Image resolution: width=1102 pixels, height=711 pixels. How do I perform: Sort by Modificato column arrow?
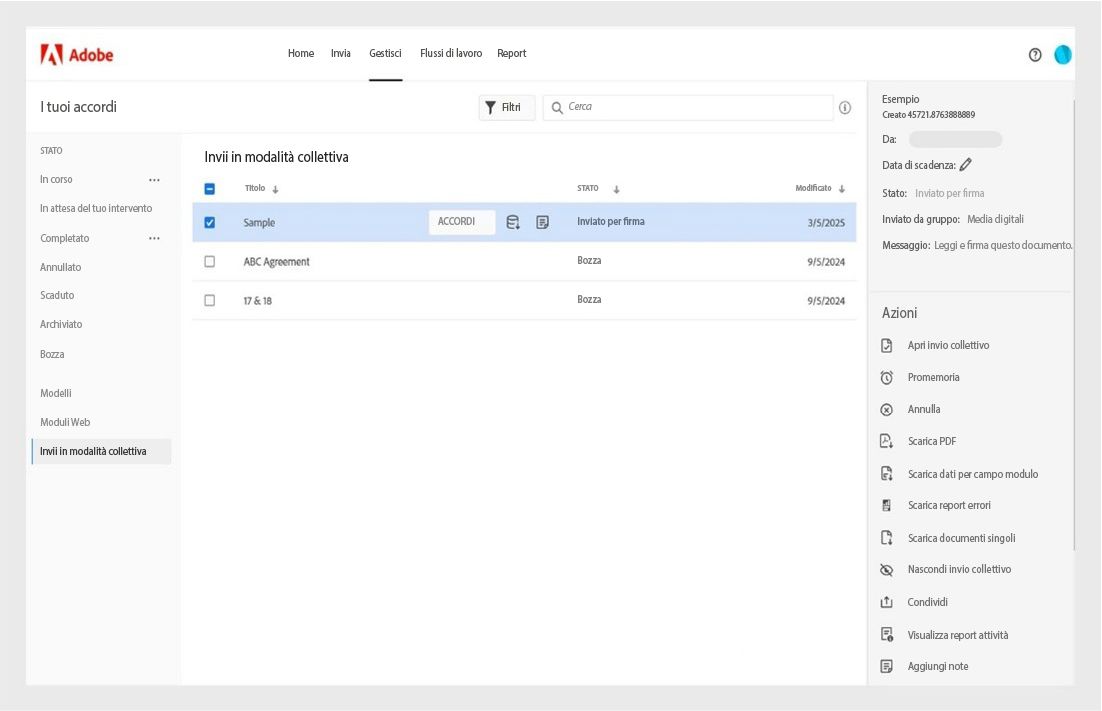(841, 187)
